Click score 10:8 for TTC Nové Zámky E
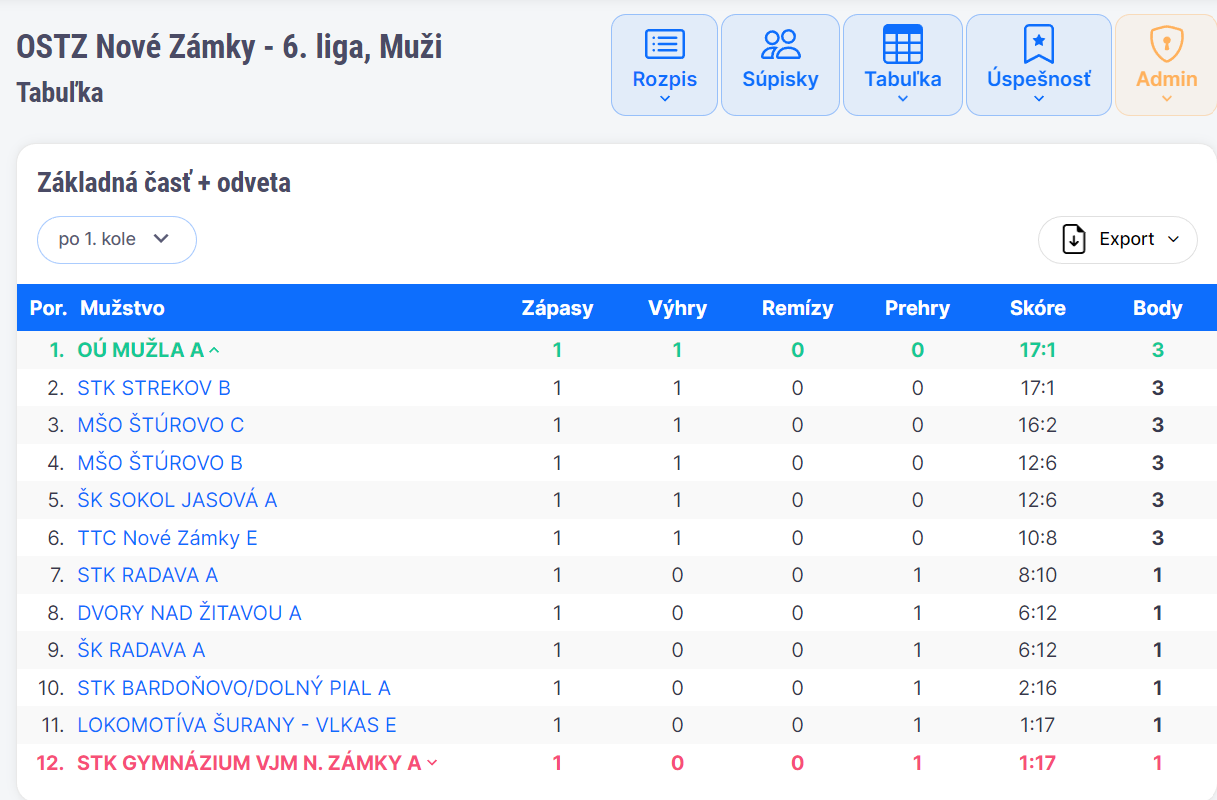This screenshot has height=800, width=1217. point(1038,538)
